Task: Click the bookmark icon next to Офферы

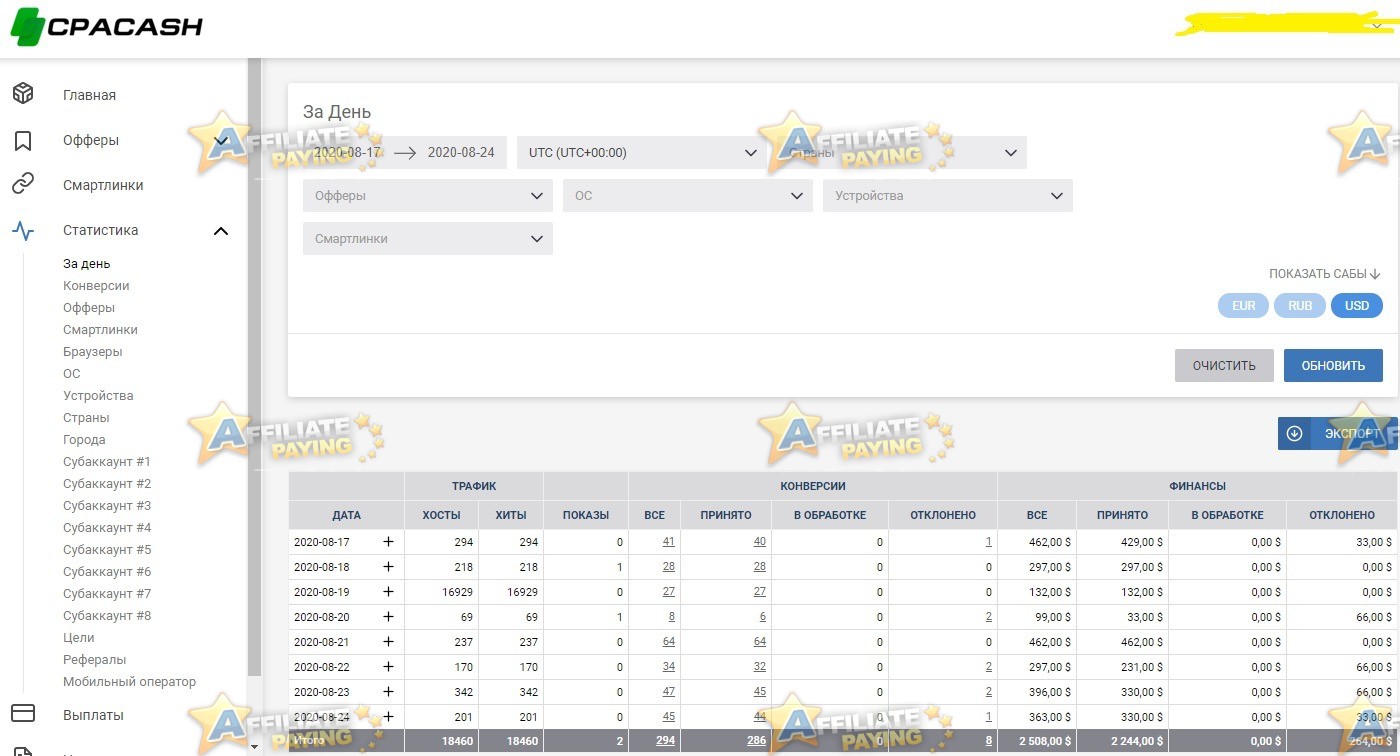Action: (23, 140)
